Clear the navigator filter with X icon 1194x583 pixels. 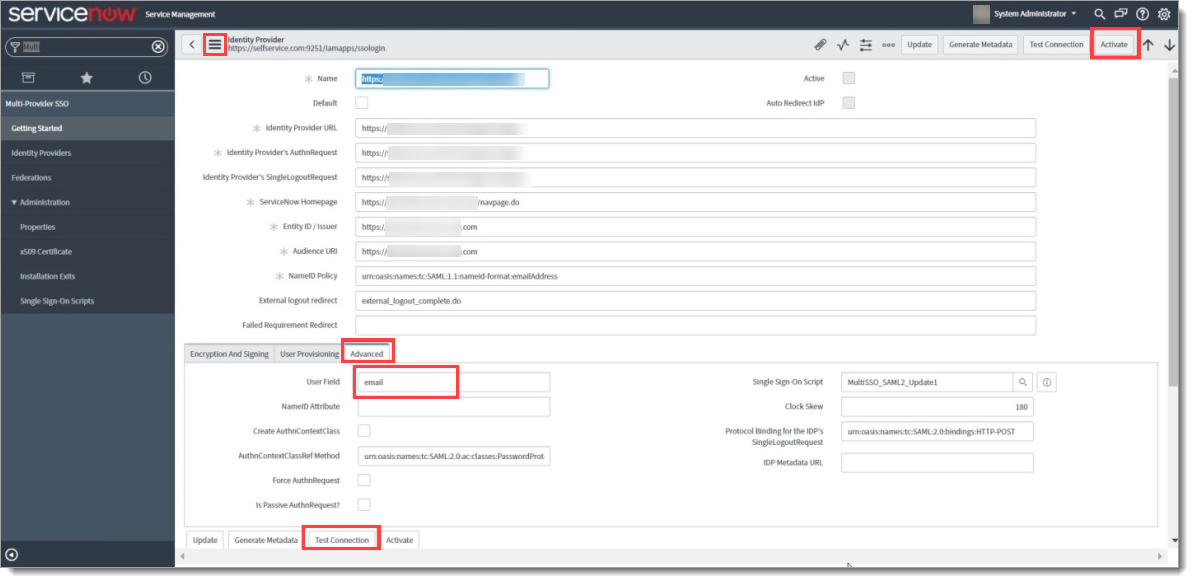pyautogui.click(x=158, y=47)
